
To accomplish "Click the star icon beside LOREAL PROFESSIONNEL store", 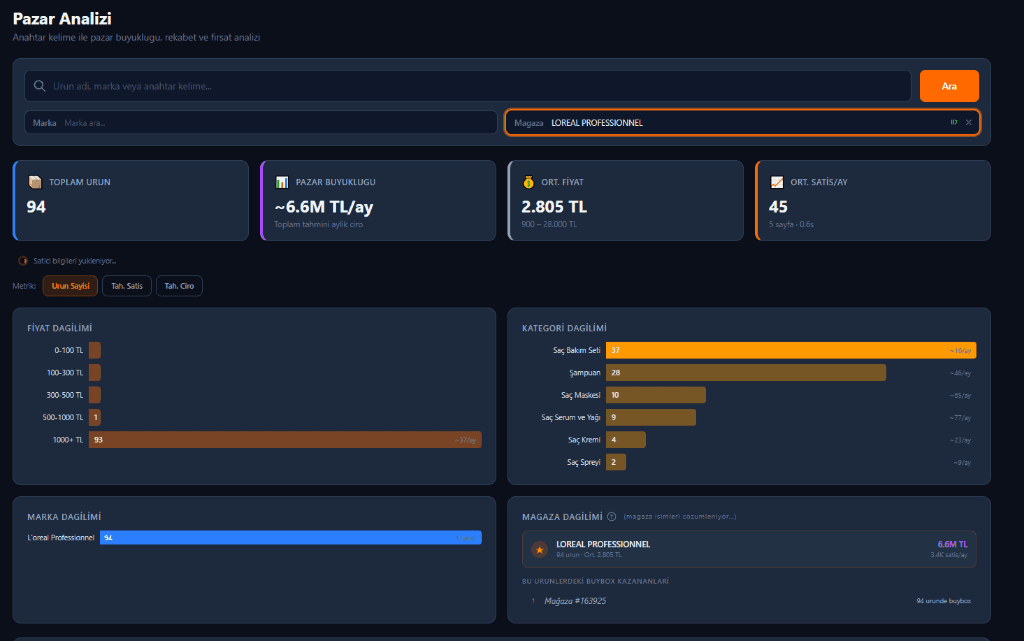I will pyautogui.click(x=539, y=549).
